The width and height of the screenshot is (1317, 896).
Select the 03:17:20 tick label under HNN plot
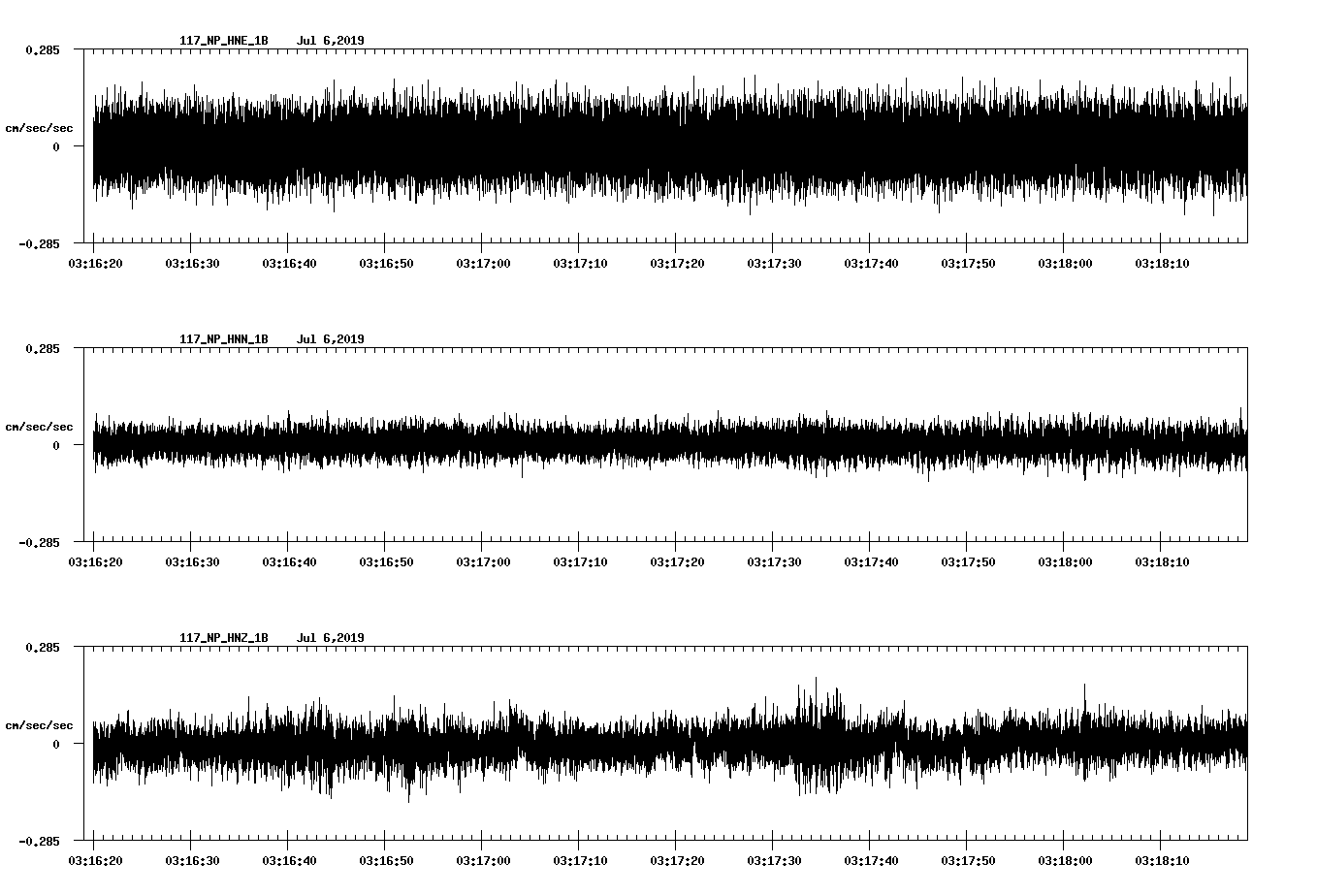[677, 561]
